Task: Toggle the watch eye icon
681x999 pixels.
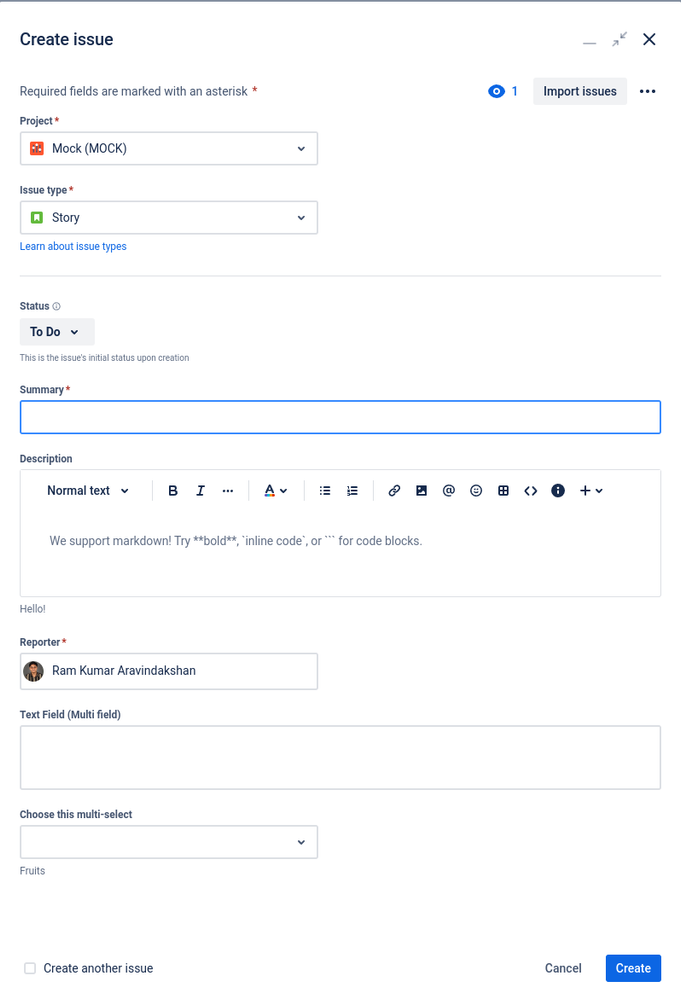Action: click(496, 91)
